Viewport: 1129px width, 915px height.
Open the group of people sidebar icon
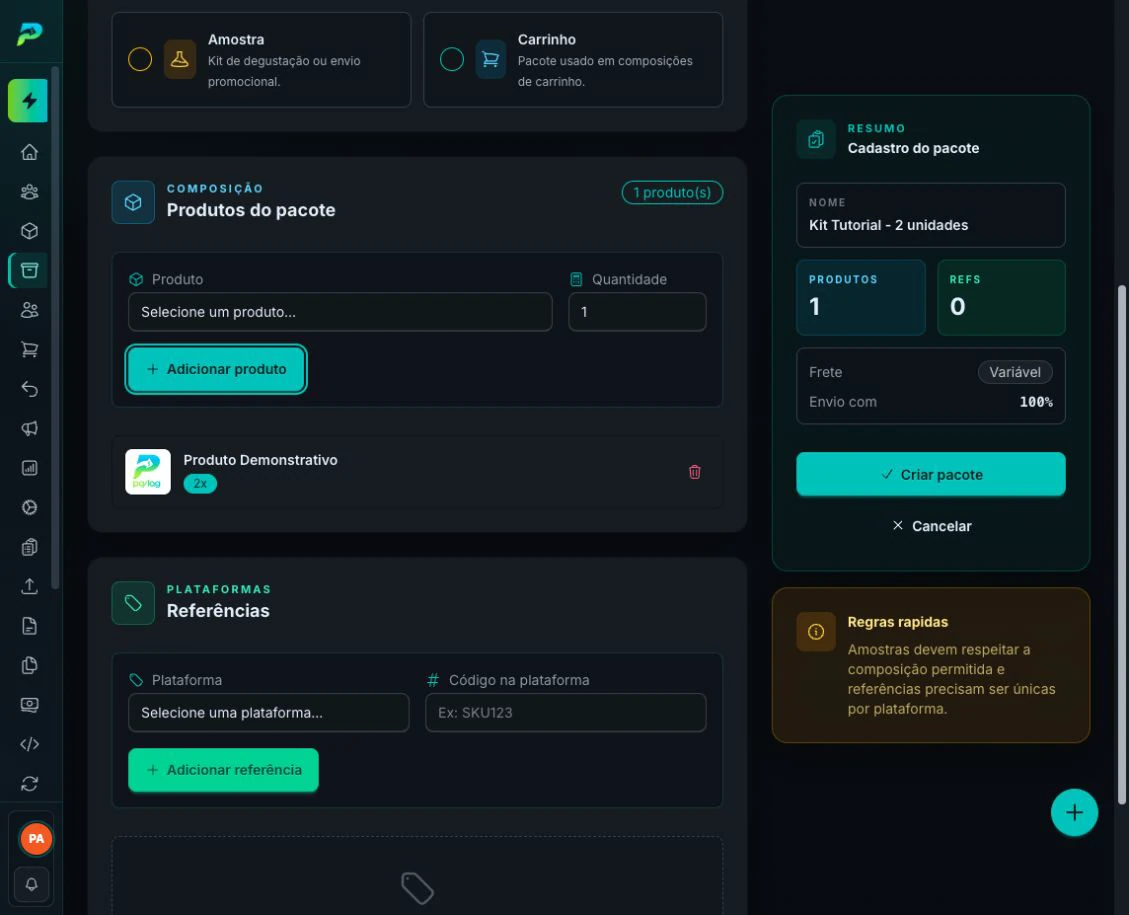click(29, 191)
